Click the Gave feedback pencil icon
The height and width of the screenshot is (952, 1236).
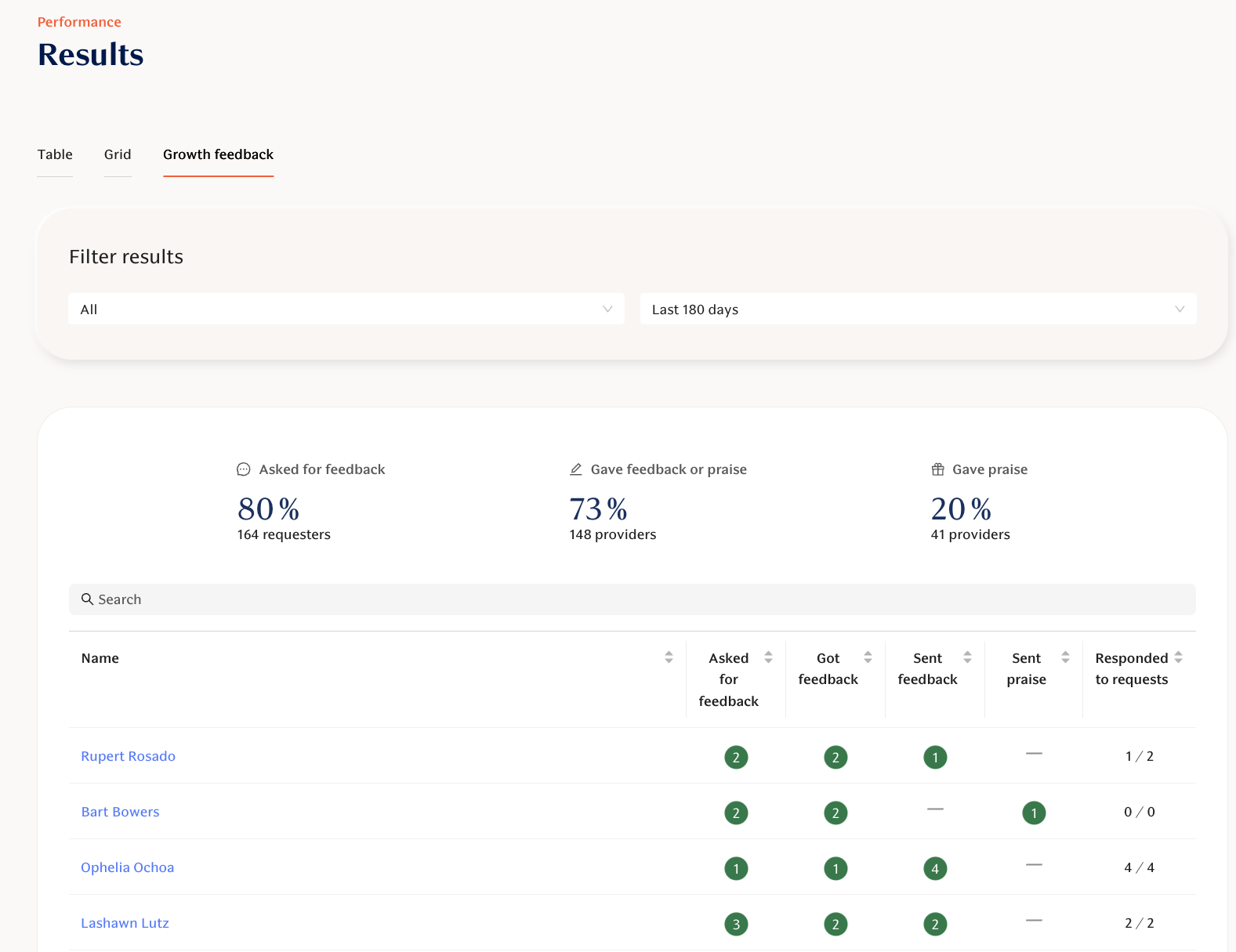coord(576,469)
